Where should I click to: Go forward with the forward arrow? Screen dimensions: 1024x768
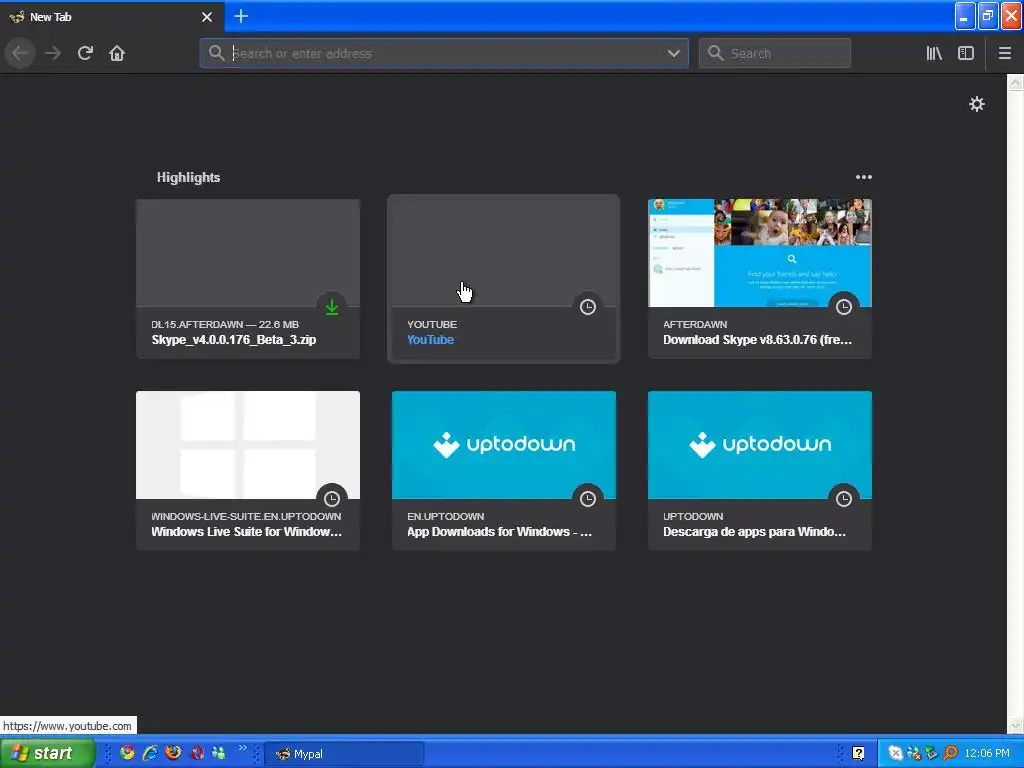53,53
